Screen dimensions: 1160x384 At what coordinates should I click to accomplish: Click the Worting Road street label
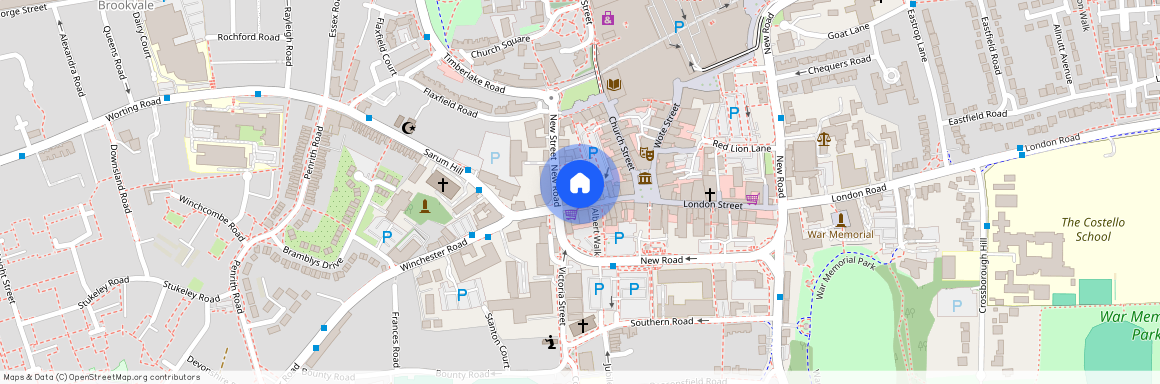tap(133, 110)
